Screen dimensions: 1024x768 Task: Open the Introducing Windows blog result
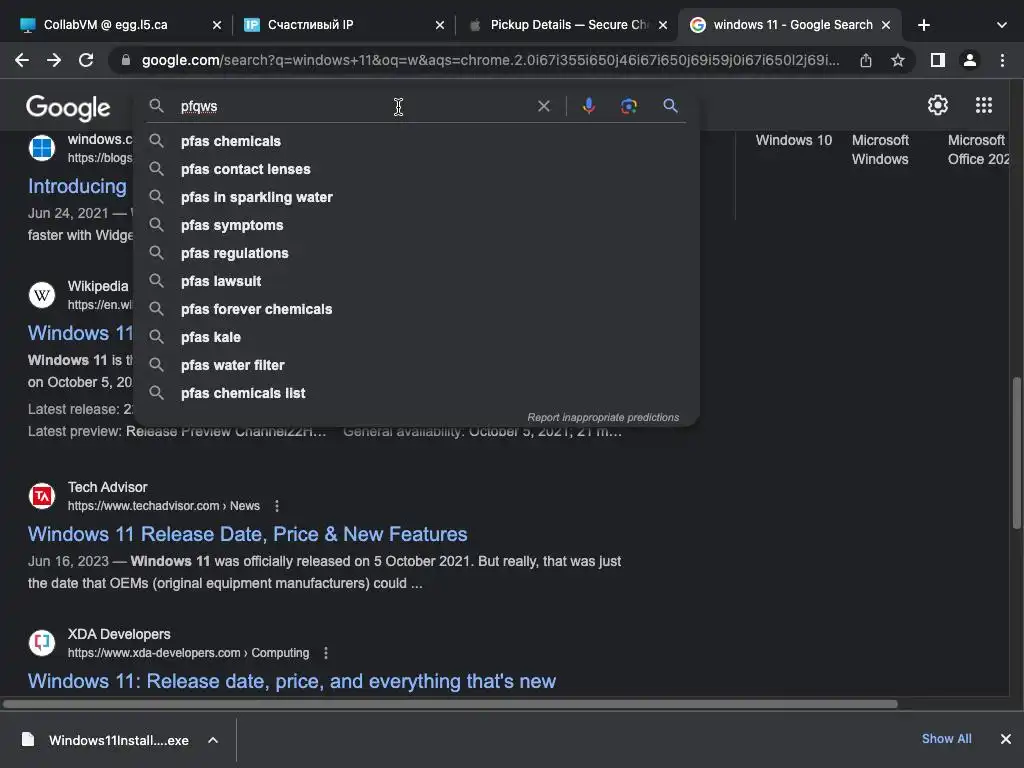(77, 186)
